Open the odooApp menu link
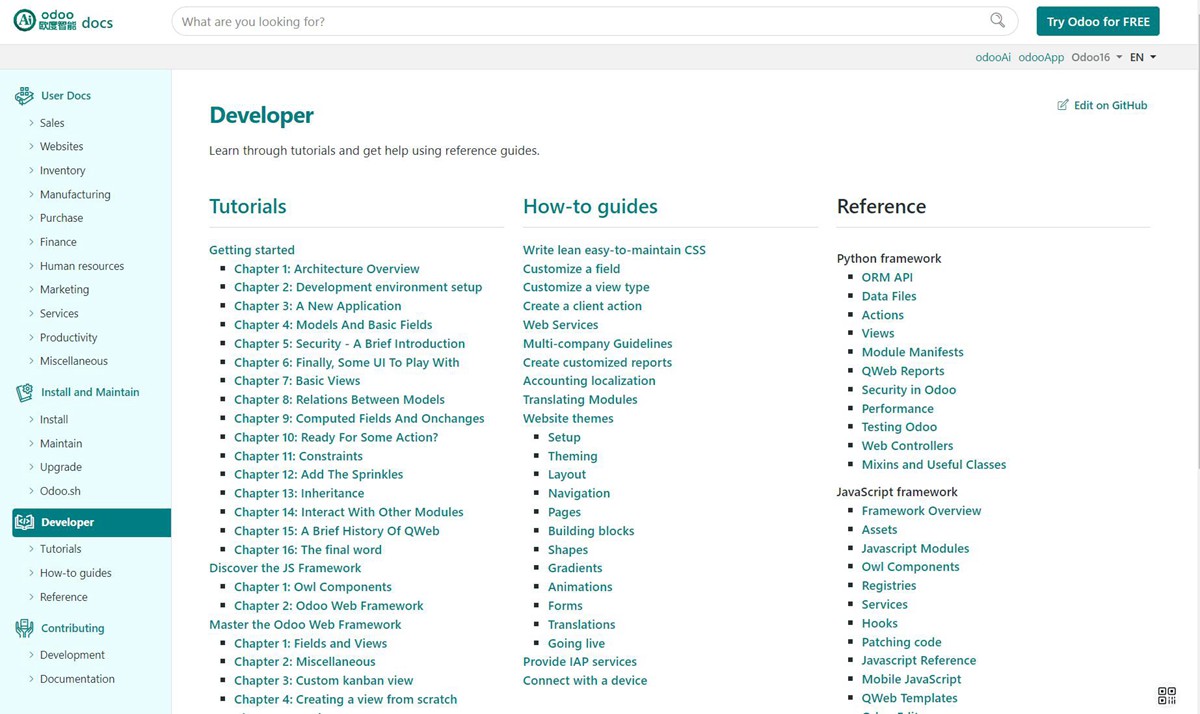This screenshot has height=714, width=1200. click(x=1040, y=57)
